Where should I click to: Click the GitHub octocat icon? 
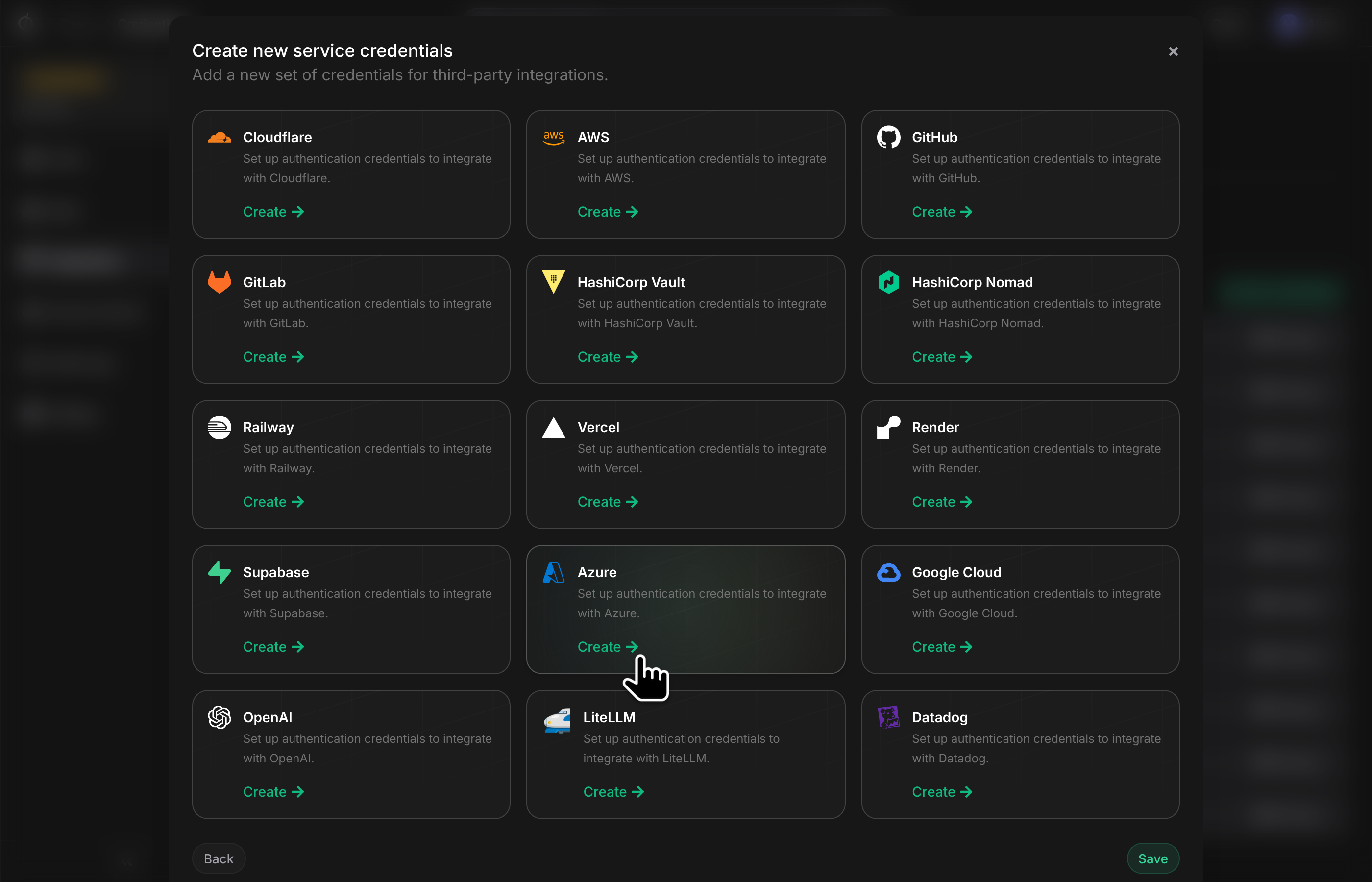pyautogui.click(x=888, y=138)
